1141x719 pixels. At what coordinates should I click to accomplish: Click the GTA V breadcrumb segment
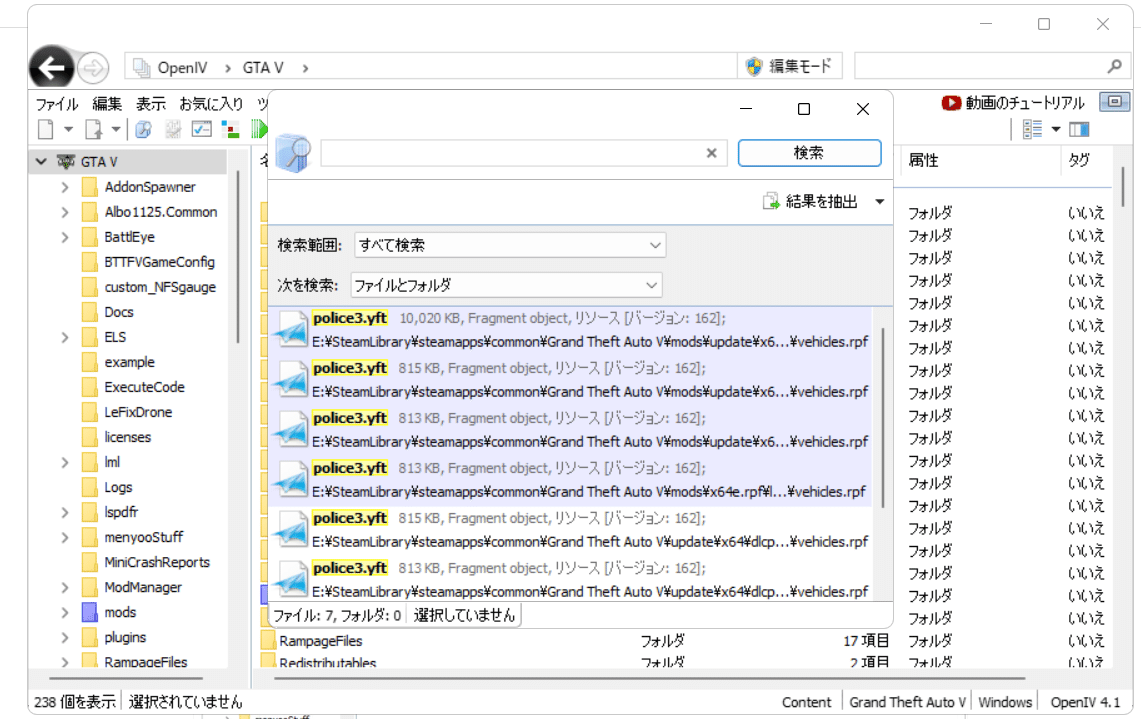[x=263, y=68]
